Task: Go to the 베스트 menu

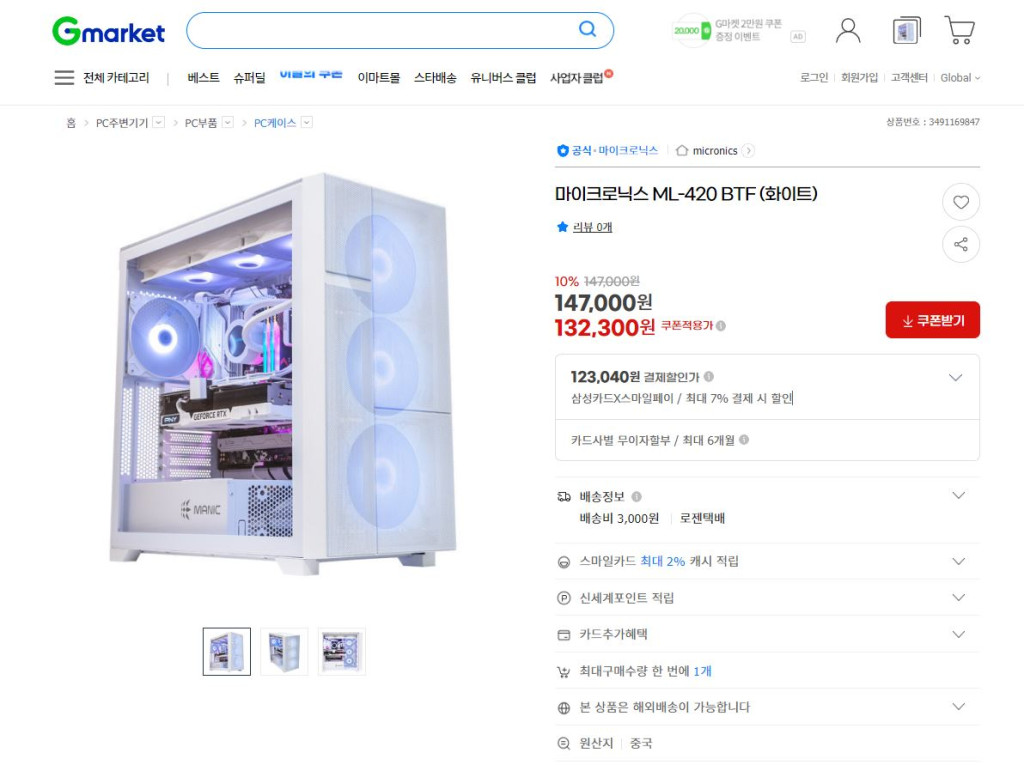Action: [x=203, y=78]
